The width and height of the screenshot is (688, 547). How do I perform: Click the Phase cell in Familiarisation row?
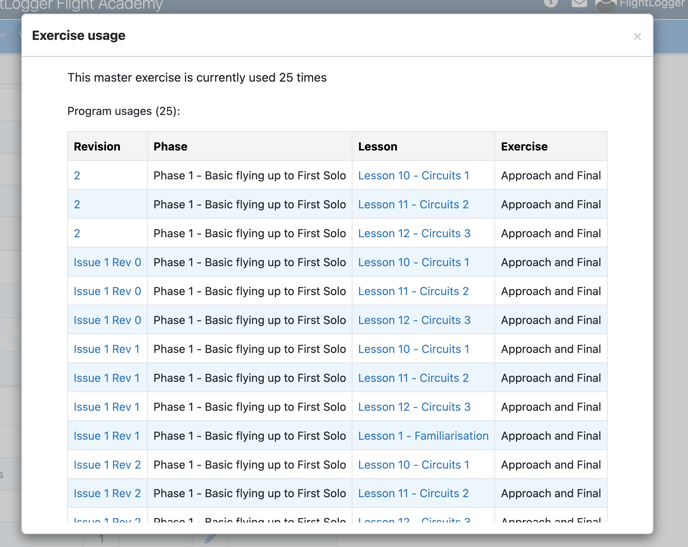[250, 436]
